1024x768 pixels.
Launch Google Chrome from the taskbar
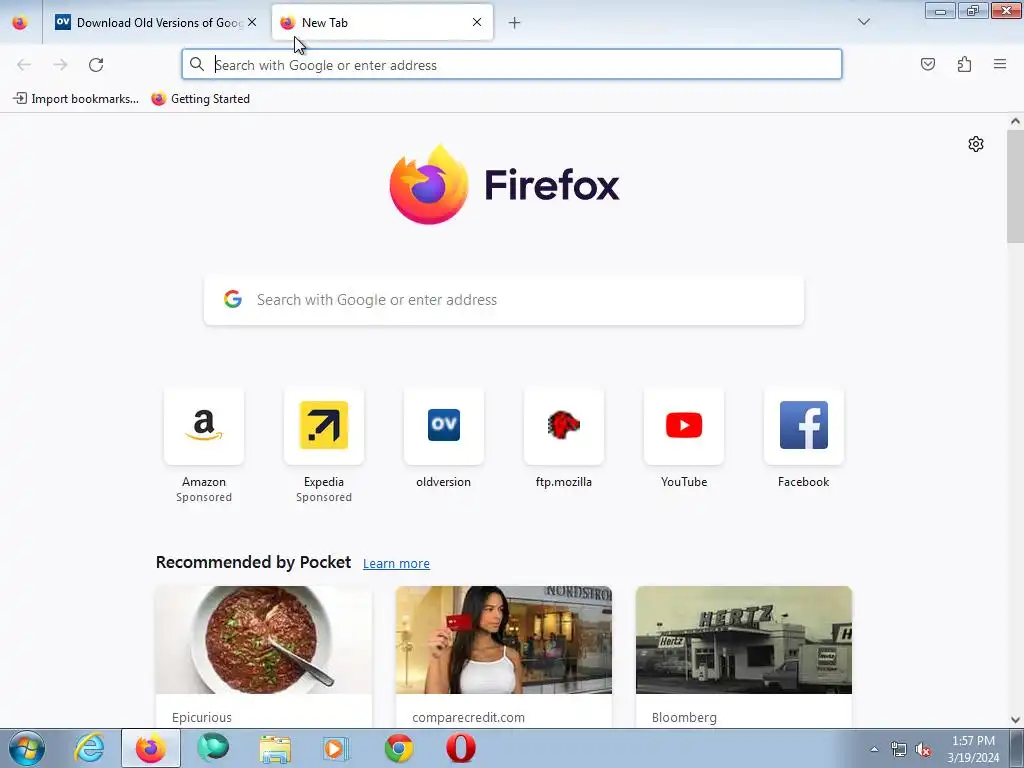coord(398,748)
